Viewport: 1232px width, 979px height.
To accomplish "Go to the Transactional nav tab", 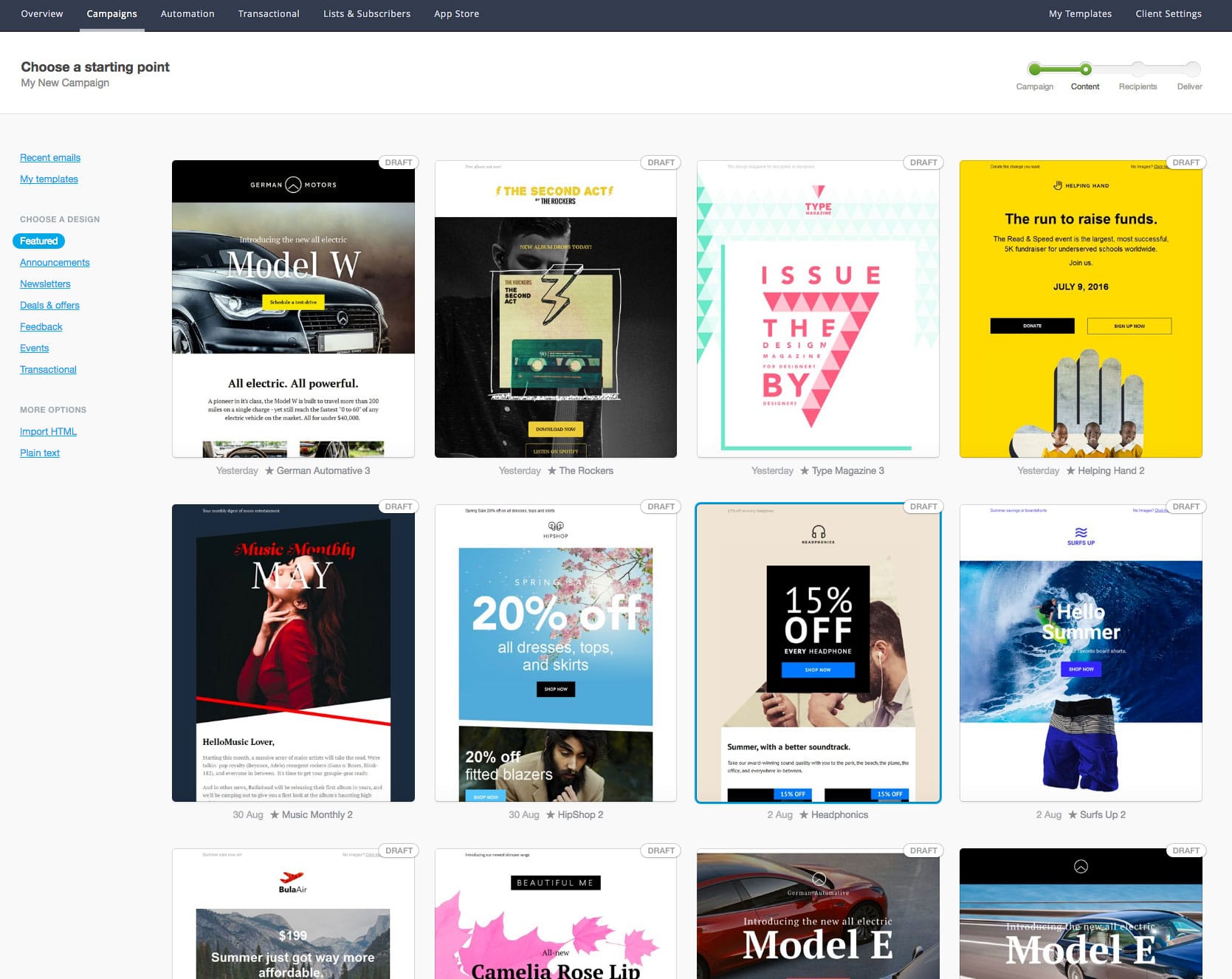I will 269,14.
